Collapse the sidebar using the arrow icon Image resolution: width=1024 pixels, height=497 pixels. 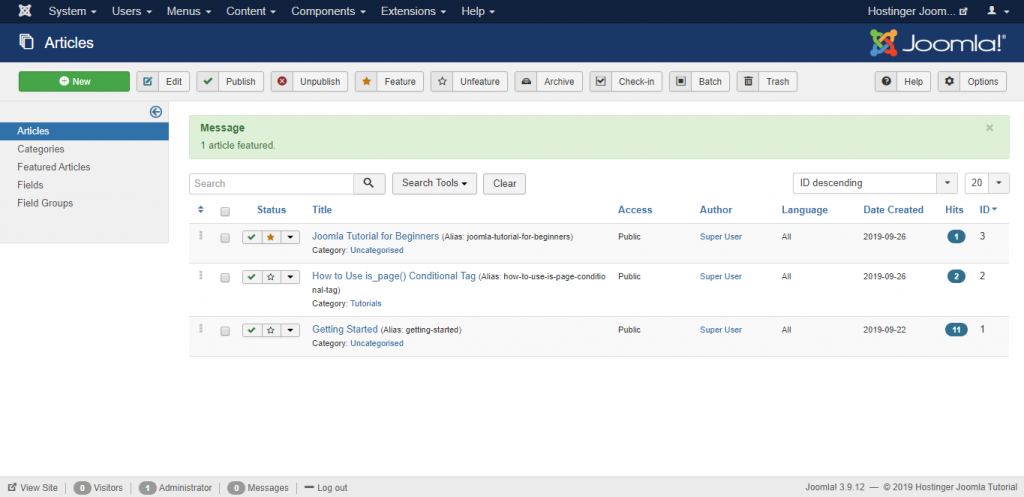(156, 112)
